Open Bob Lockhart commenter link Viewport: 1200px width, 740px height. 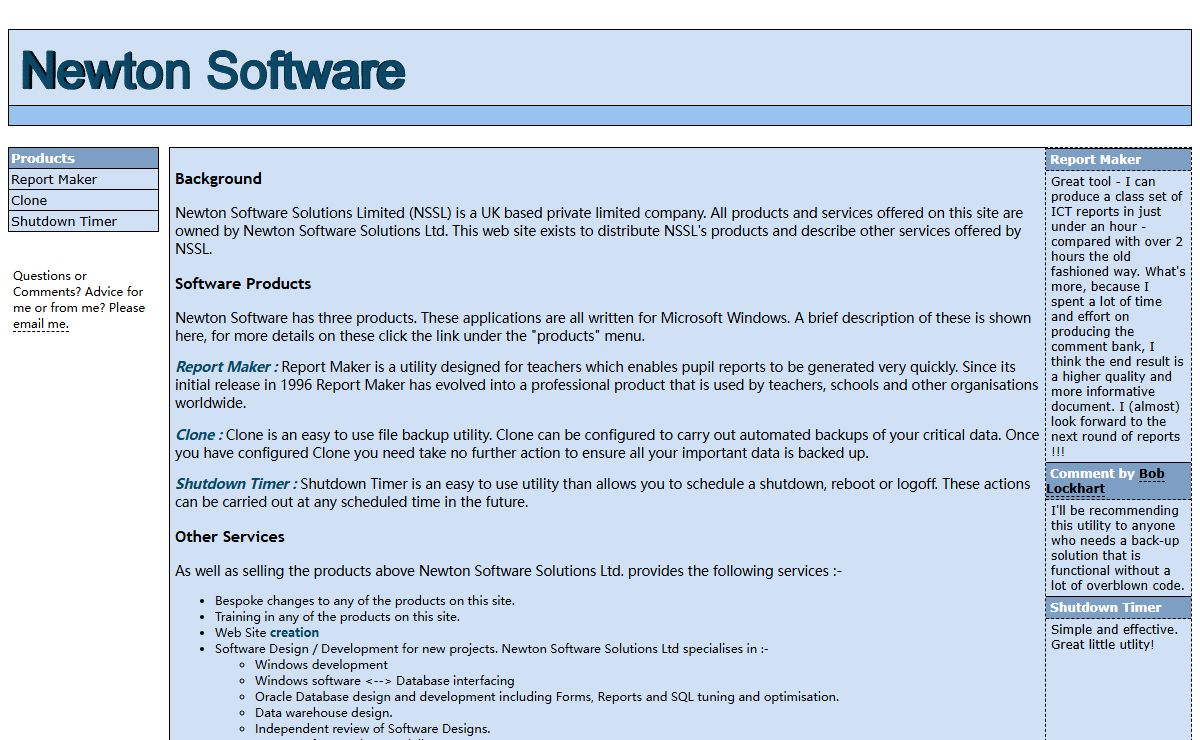pyautogui.click(x=1105, y=481)
